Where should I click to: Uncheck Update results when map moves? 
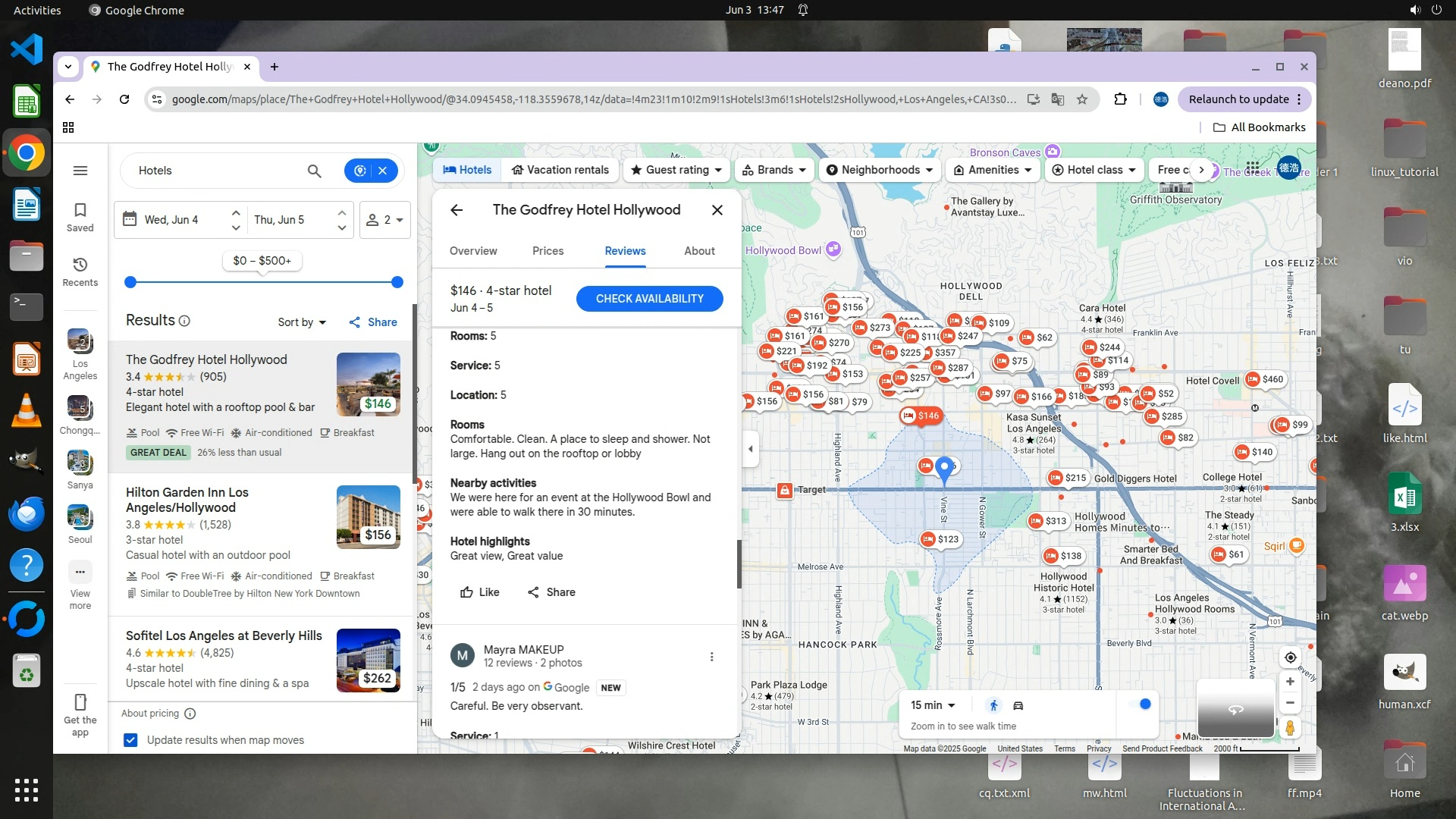[130, 740]
